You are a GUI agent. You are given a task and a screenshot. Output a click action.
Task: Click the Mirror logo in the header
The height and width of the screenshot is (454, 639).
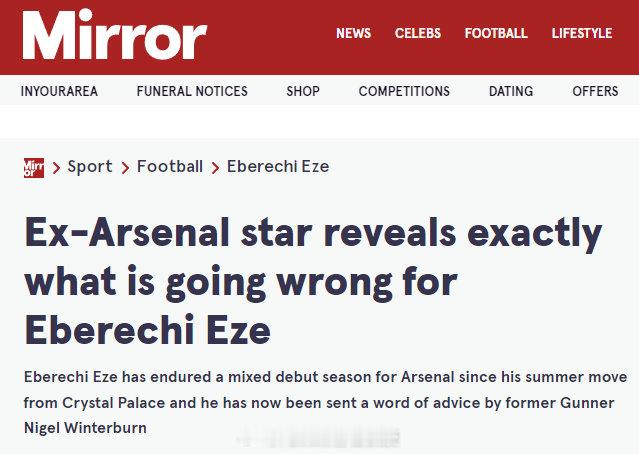pos(114,35)
